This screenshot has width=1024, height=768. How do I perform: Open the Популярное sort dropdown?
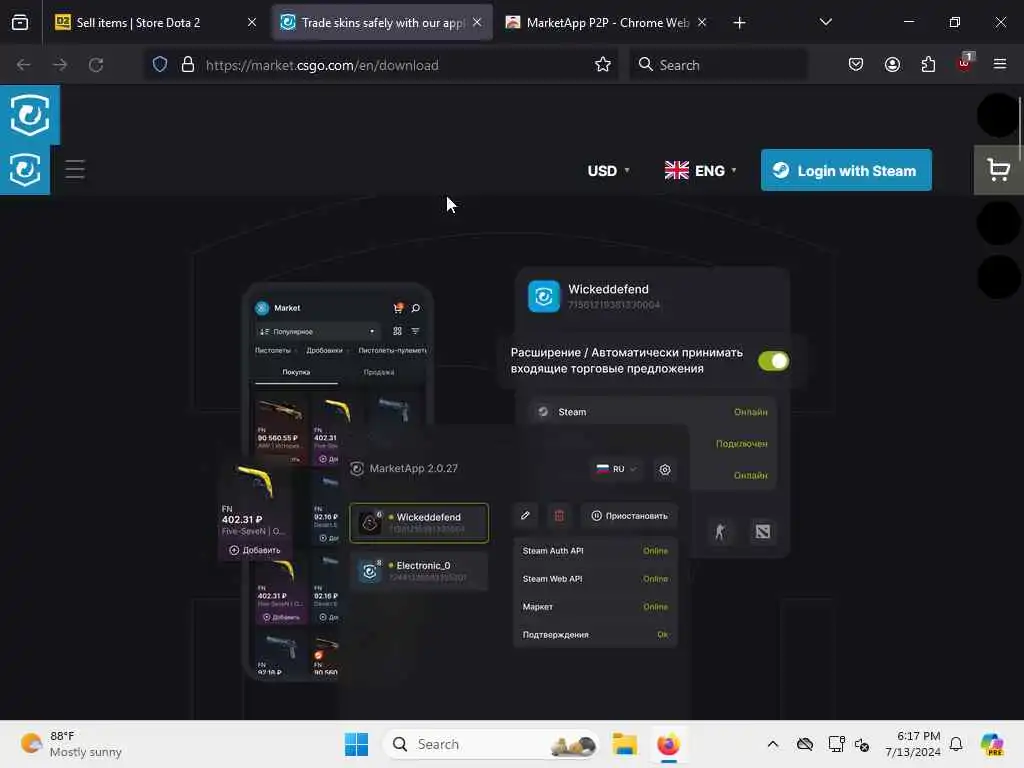[x=317, y=332]
